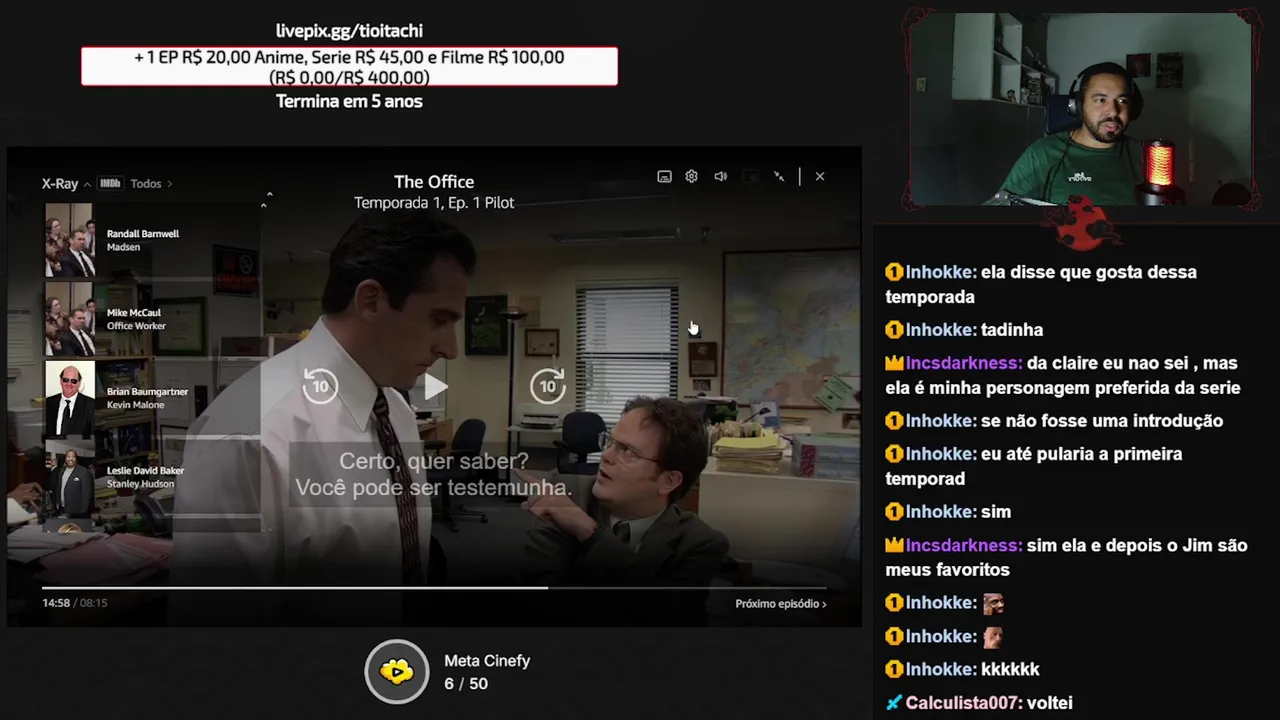This screenshot has height=720, width=1280.
Task: Close the video player
Action: 820,176
